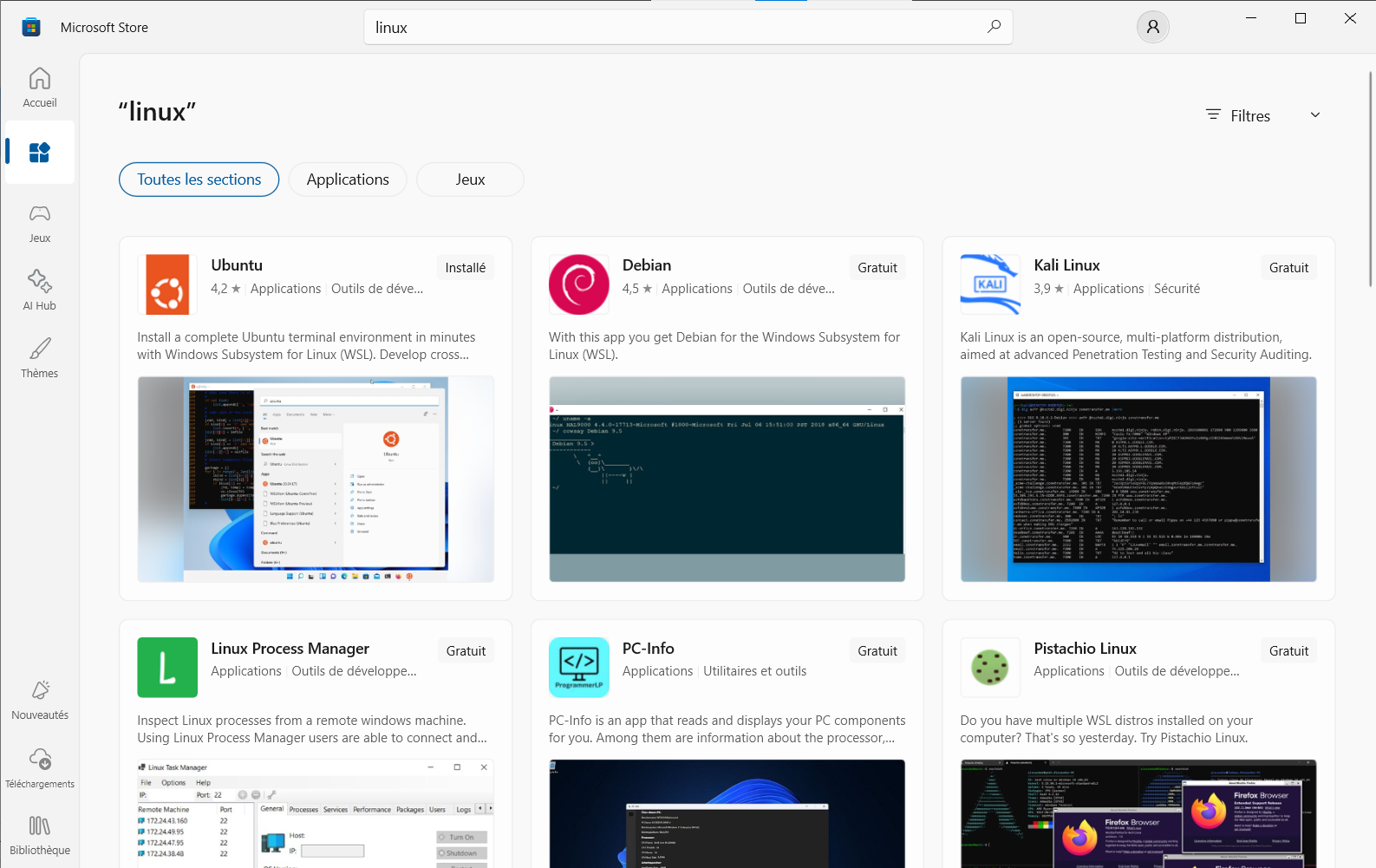Image resolution: width=1376 pixels, height=868 pixels.
Task: Click the Filtres lines icon
Action: click(x=1213, y=115)
